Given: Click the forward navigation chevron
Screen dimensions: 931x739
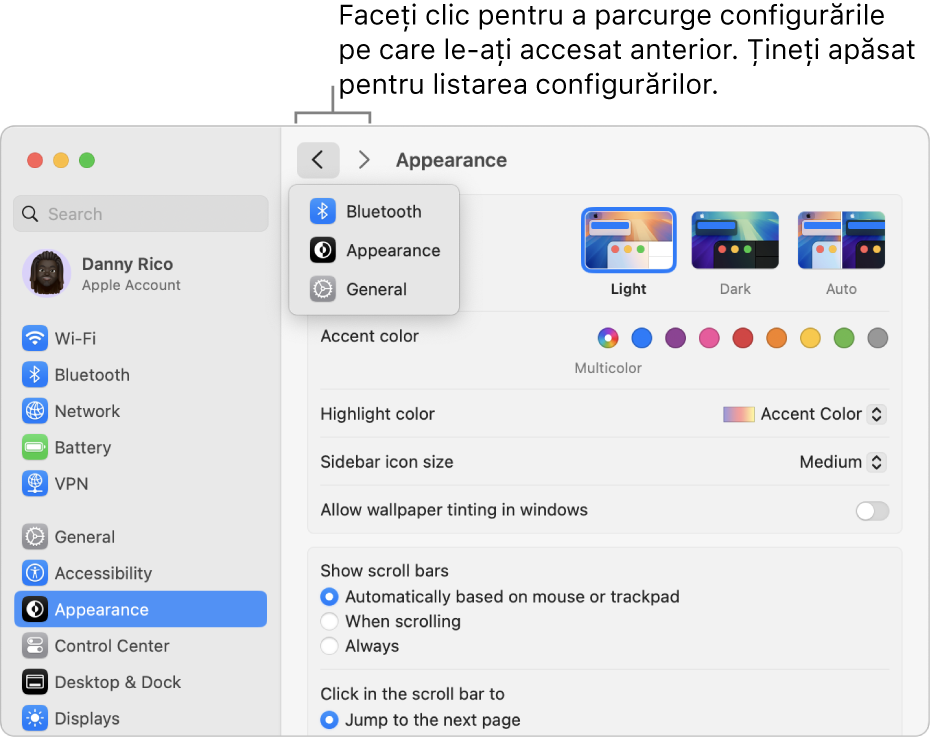Looking at the screenshot, I should (x=364, y=160).
